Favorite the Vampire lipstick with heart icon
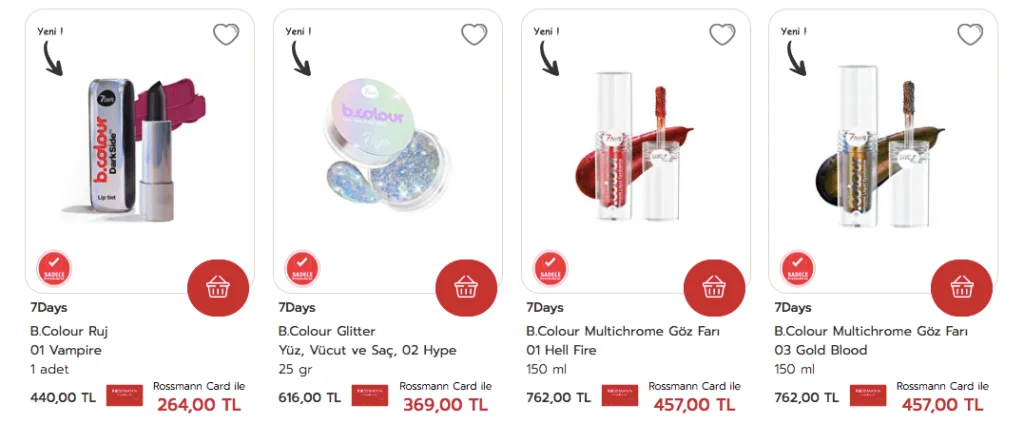The height and width of the screenshot is (443, 1024). 226,35
